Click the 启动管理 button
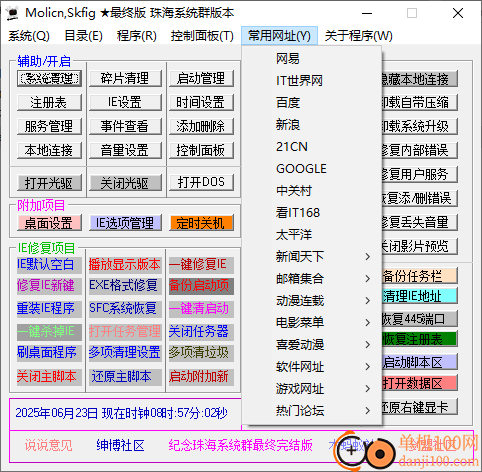The height and width of the screenshot is (472, 482). [x=201, y=79]
